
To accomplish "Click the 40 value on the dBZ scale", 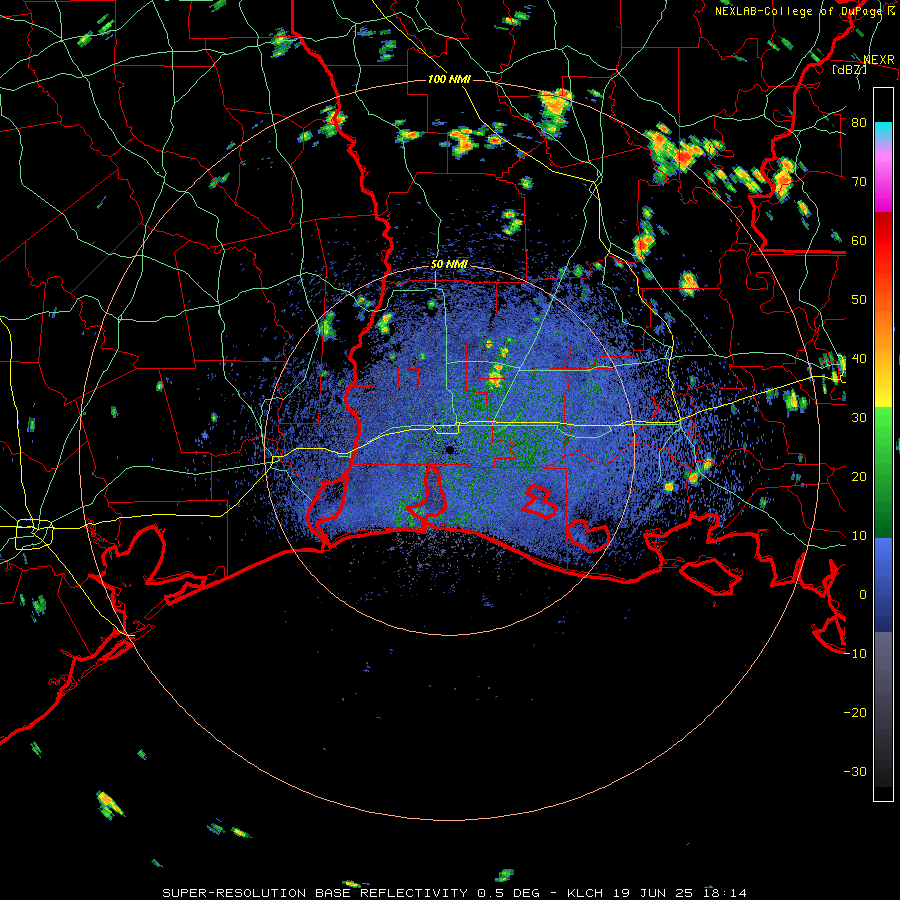I will (x=859, y=358).
